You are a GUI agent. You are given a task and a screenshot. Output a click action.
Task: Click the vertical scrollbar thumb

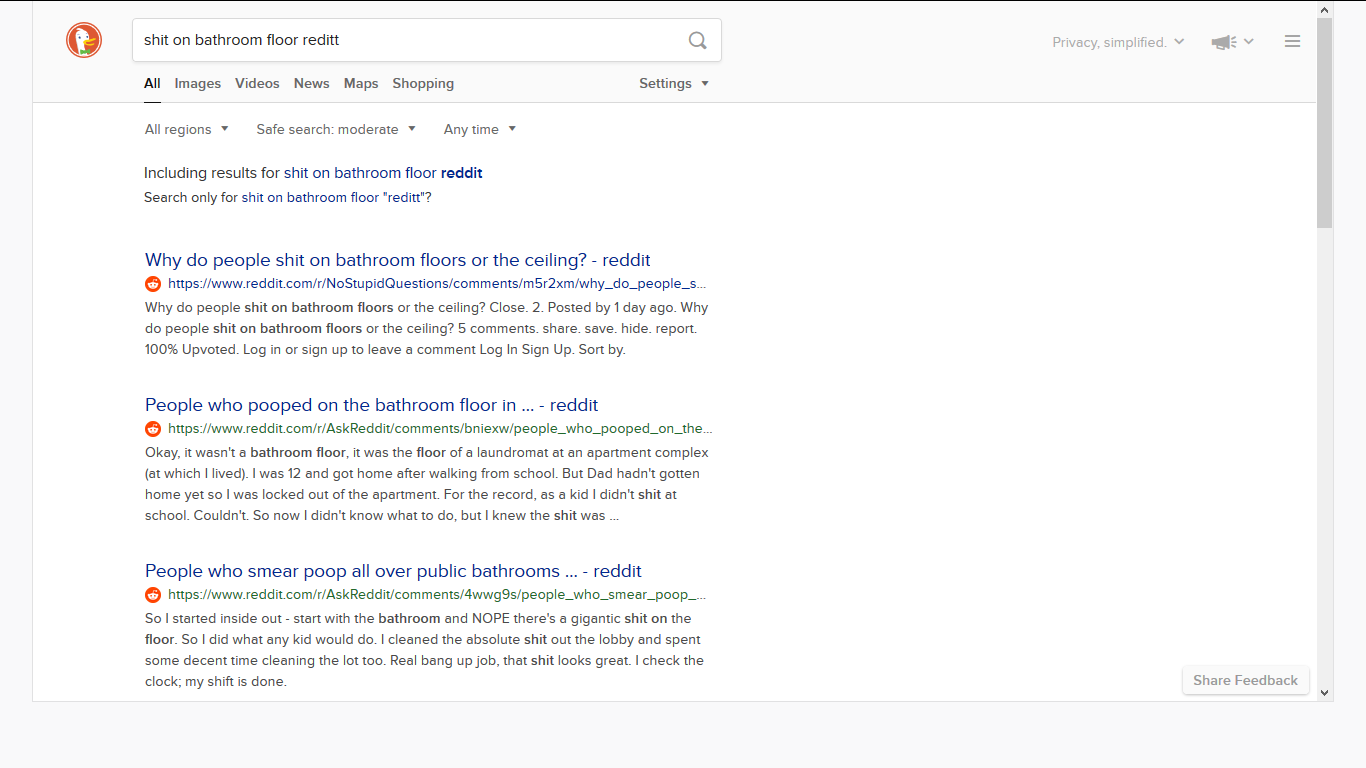pos(1325,122)
